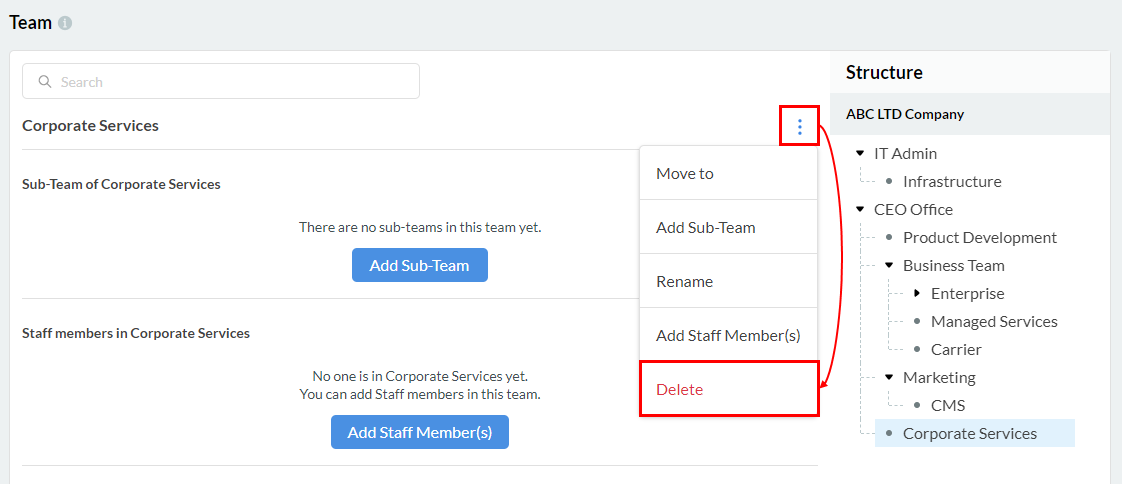This screenshot has width=1122, height=484.
Task: Select Managed Services in the tree
Action: (994, 322)
